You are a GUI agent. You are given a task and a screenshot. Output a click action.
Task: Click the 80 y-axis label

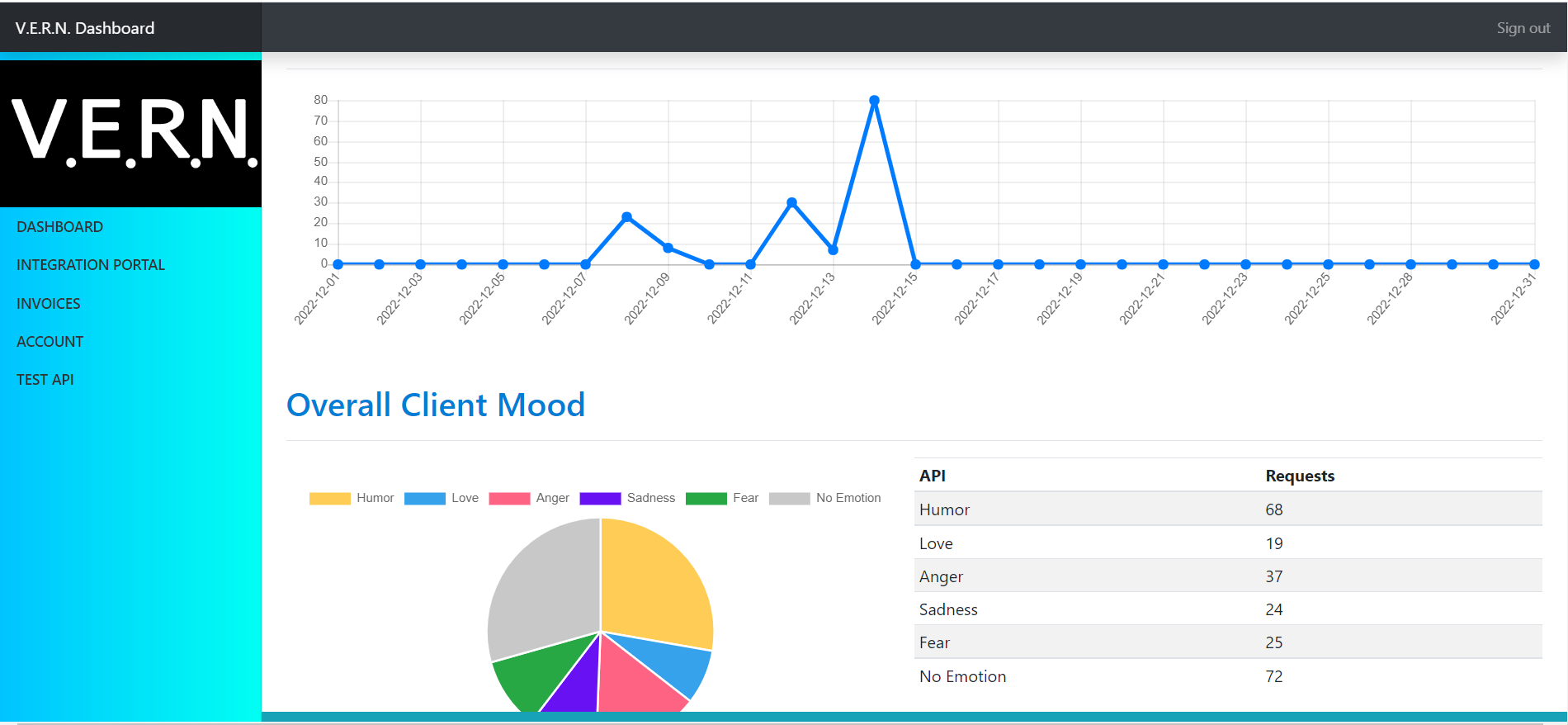coord(320,100)
